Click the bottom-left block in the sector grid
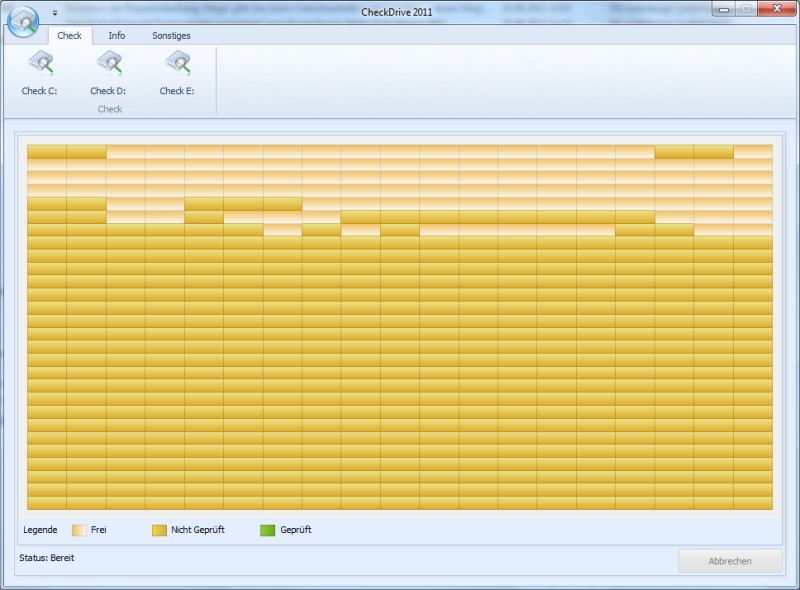The image size is (800, 590). point(46,503)
